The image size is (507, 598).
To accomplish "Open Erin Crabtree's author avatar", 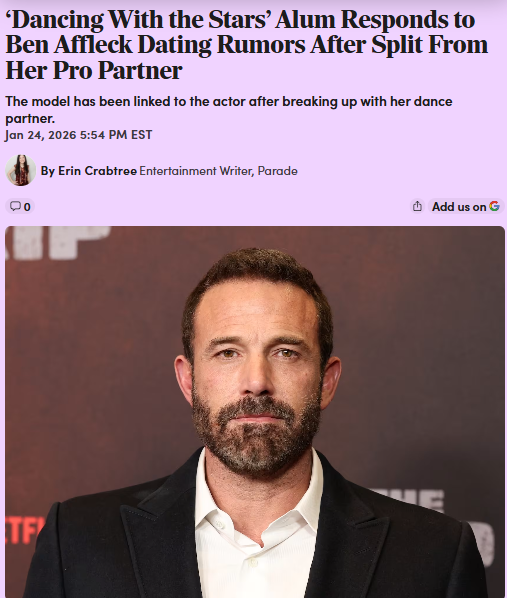I will (21, 170).
